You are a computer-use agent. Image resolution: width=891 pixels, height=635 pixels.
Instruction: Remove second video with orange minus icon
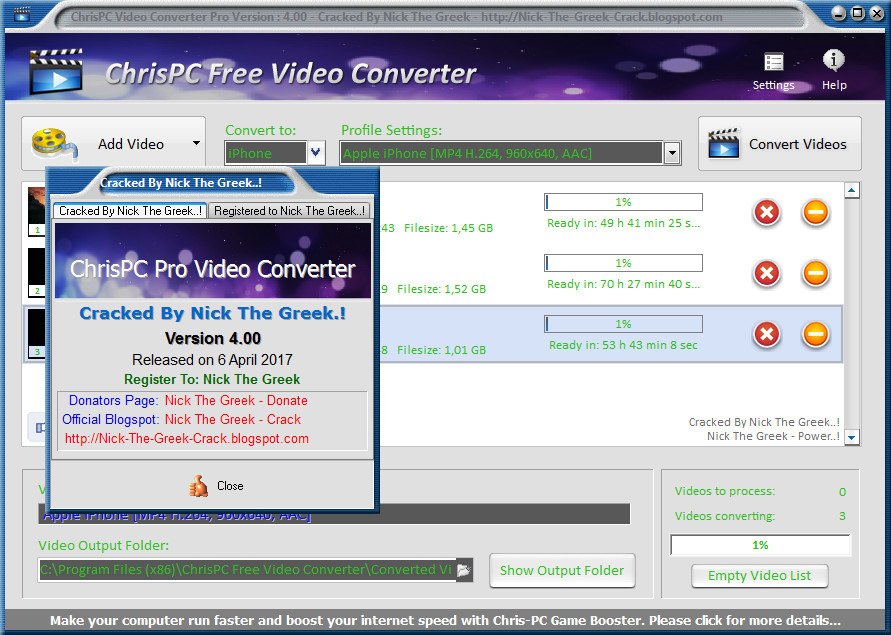pyautogui.click(x=815, y=273)
